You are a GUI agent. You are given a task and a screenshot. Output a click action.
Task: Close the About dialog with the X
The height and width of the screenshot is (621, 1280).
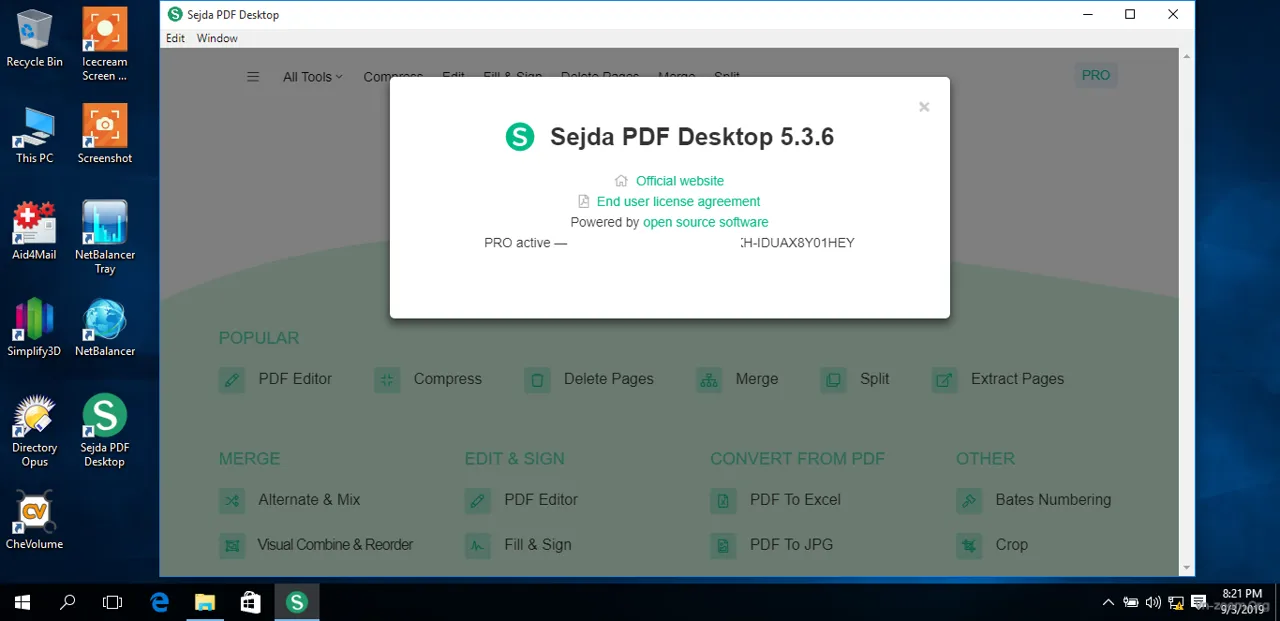point(924,107)
